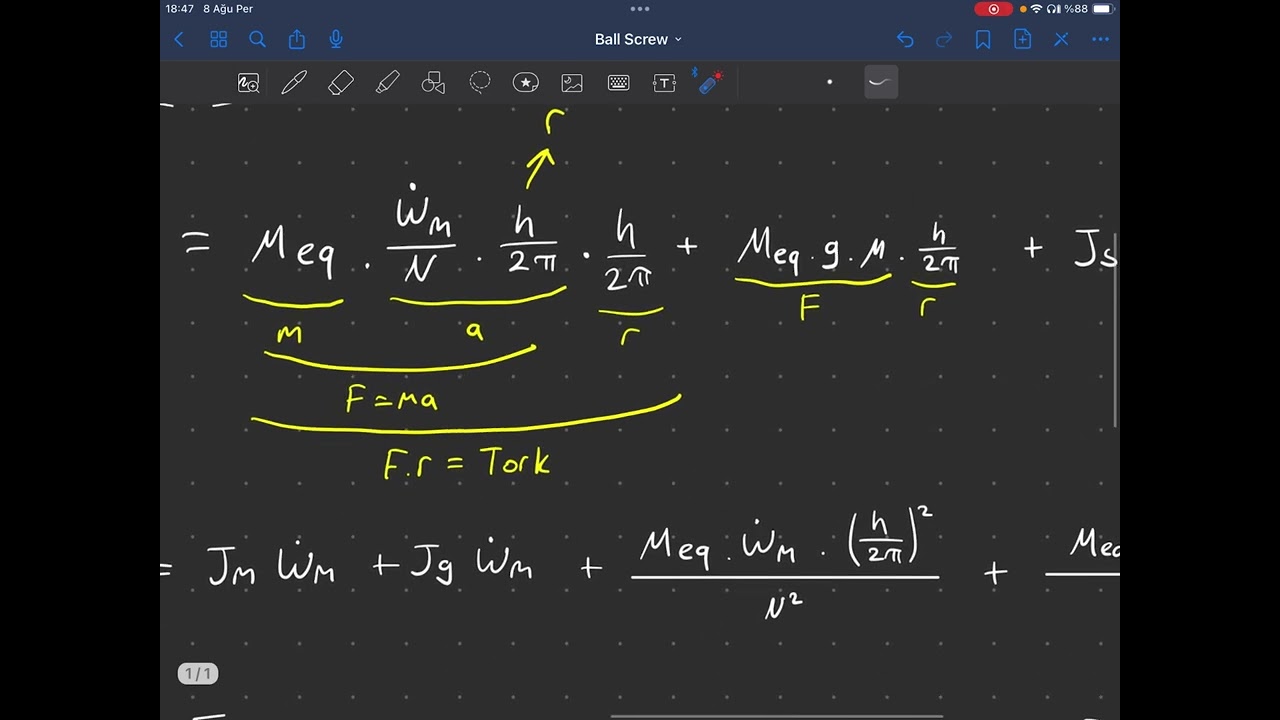Insert an image with the photo tool

tap(572, 83)
